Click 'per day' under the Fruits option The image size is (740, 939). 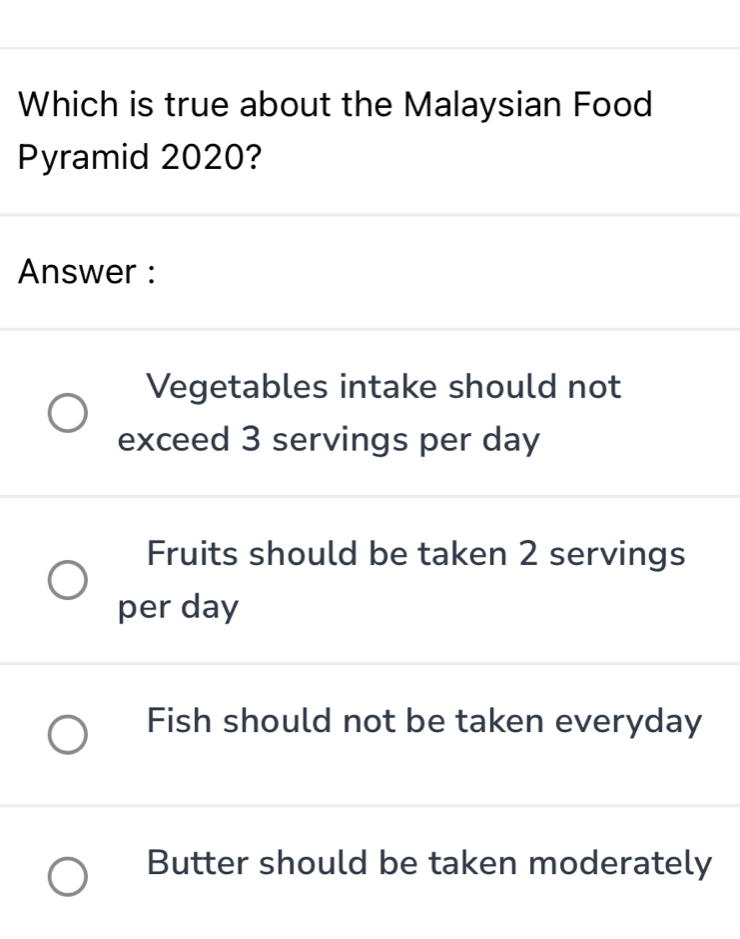[178, 607]
